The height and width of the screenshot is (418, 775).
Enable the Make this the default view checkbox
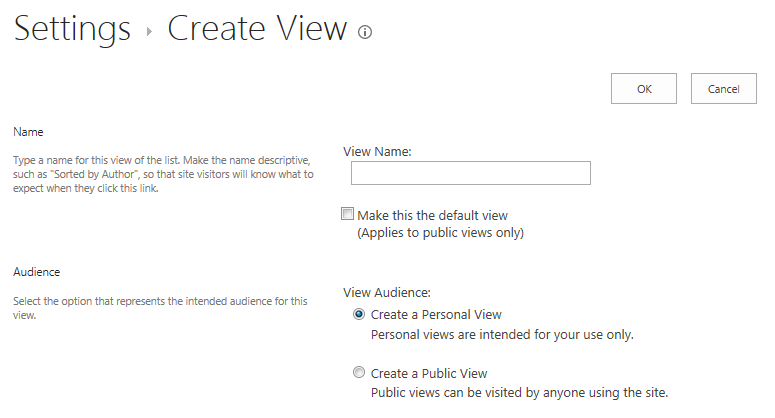(x=347, y=214)
